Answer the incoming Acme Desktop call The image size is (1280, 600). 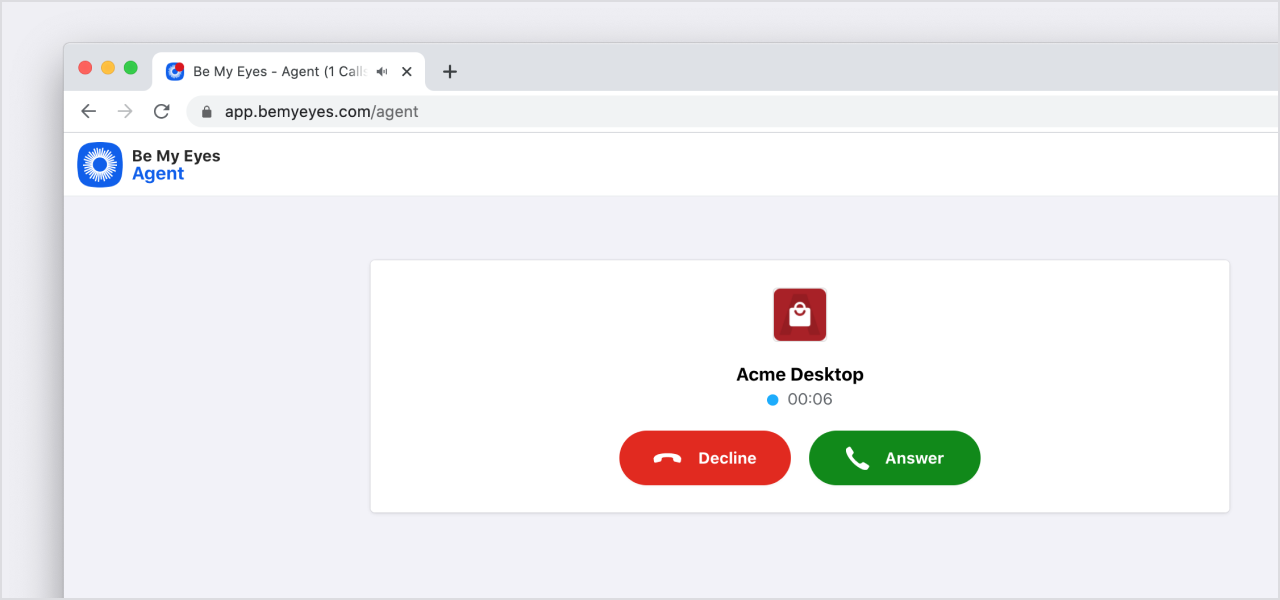click(x=894, y=458)
